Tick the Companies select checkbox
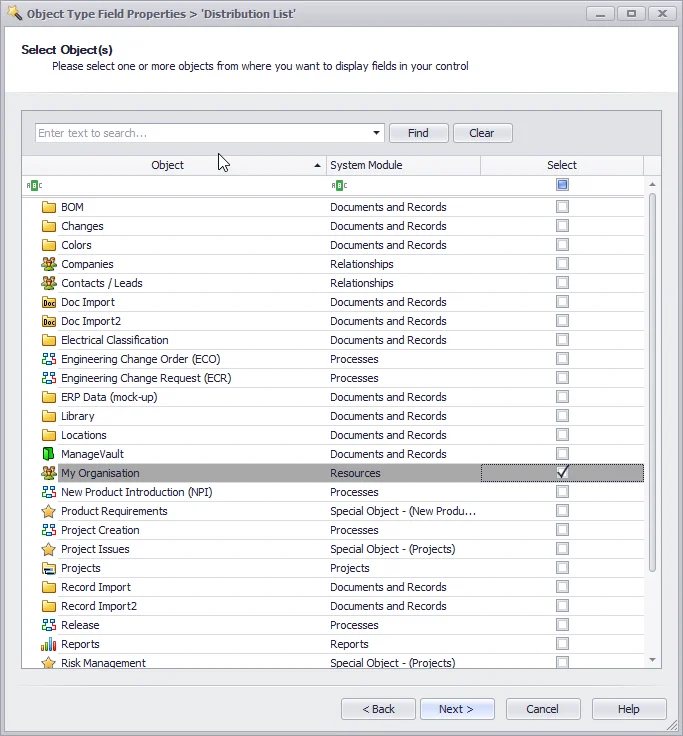Screen dimensions: 683x736 (x=562, y=264)
